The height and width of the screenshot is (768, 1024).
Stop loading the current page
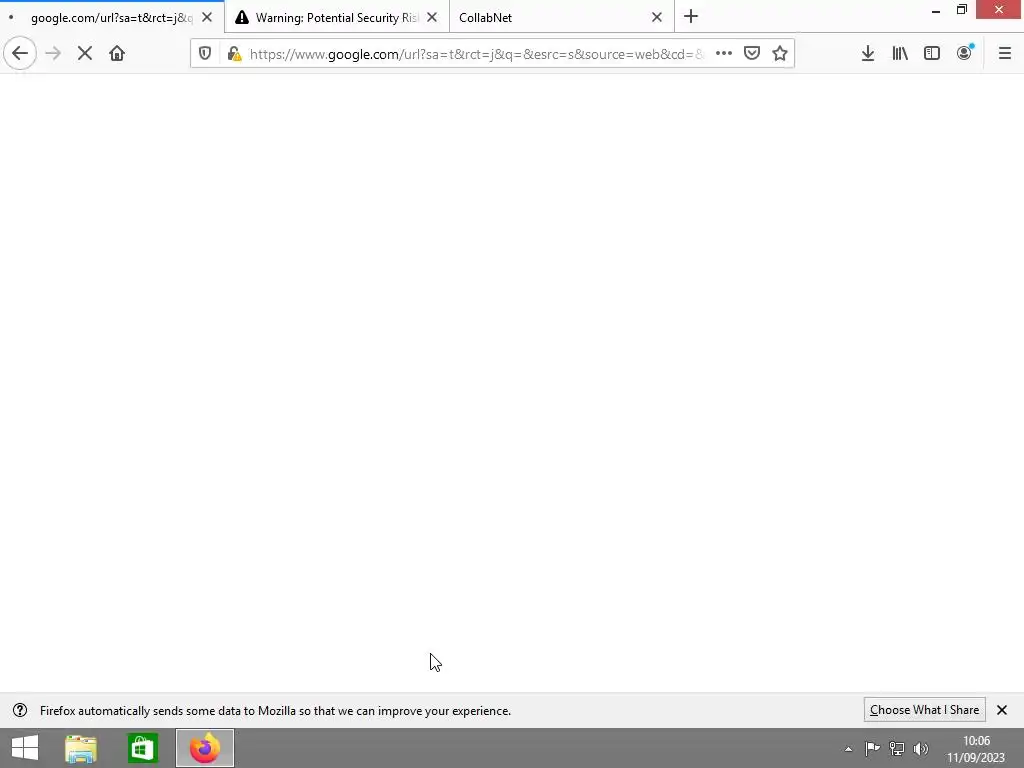click(85, 54)
